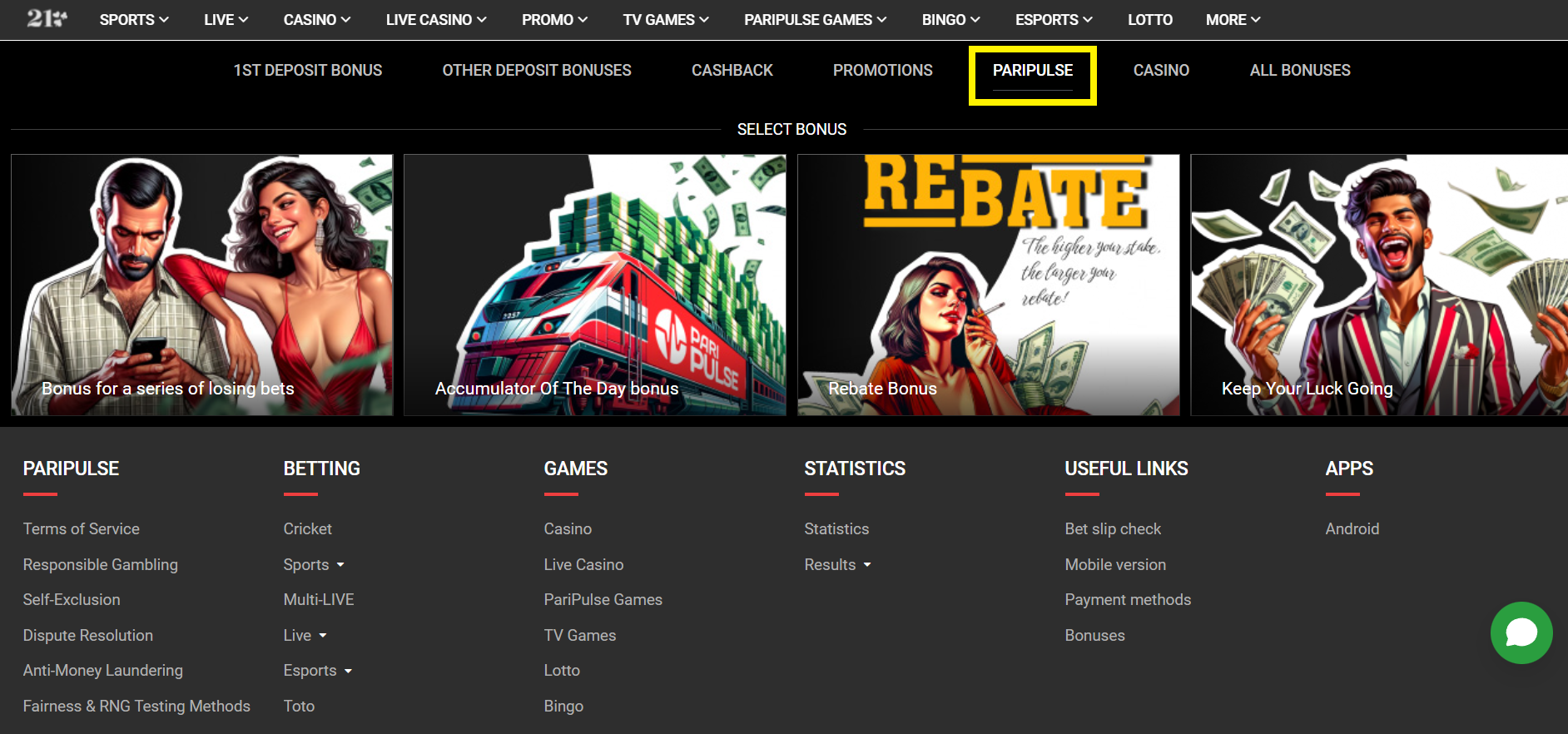
Task: Open the TV Games footer link
Action: 580,636
